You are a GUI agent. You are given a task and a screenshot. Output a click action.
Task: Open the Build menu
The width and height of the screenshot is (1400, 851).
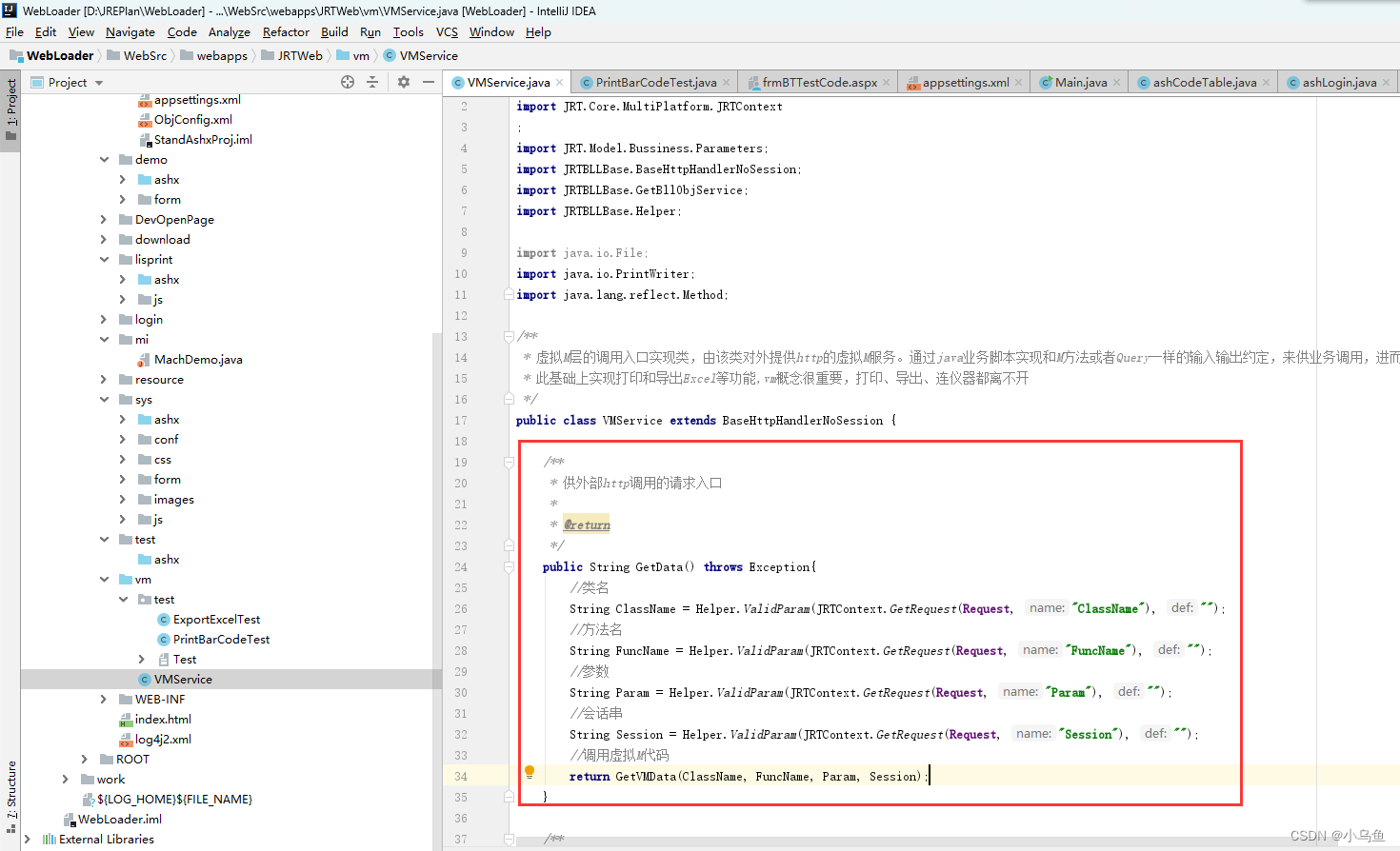click(334, 32)
